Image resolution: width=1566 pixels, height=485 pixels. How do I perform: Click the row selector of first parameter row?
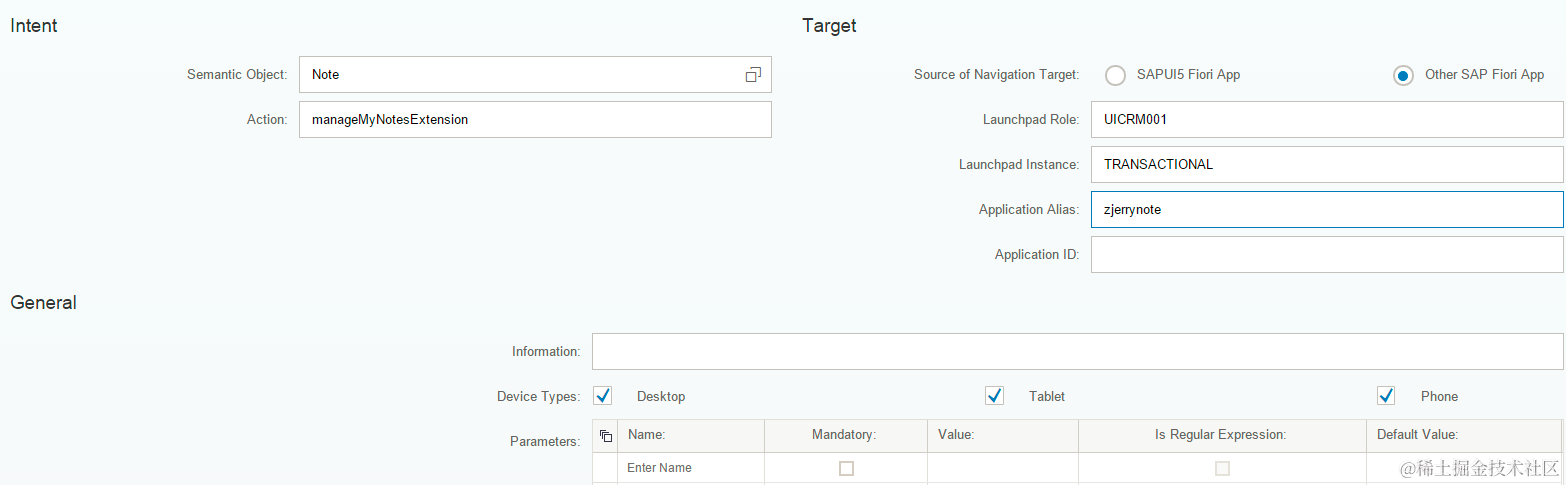pyautogui.click(x=605, y=468)
